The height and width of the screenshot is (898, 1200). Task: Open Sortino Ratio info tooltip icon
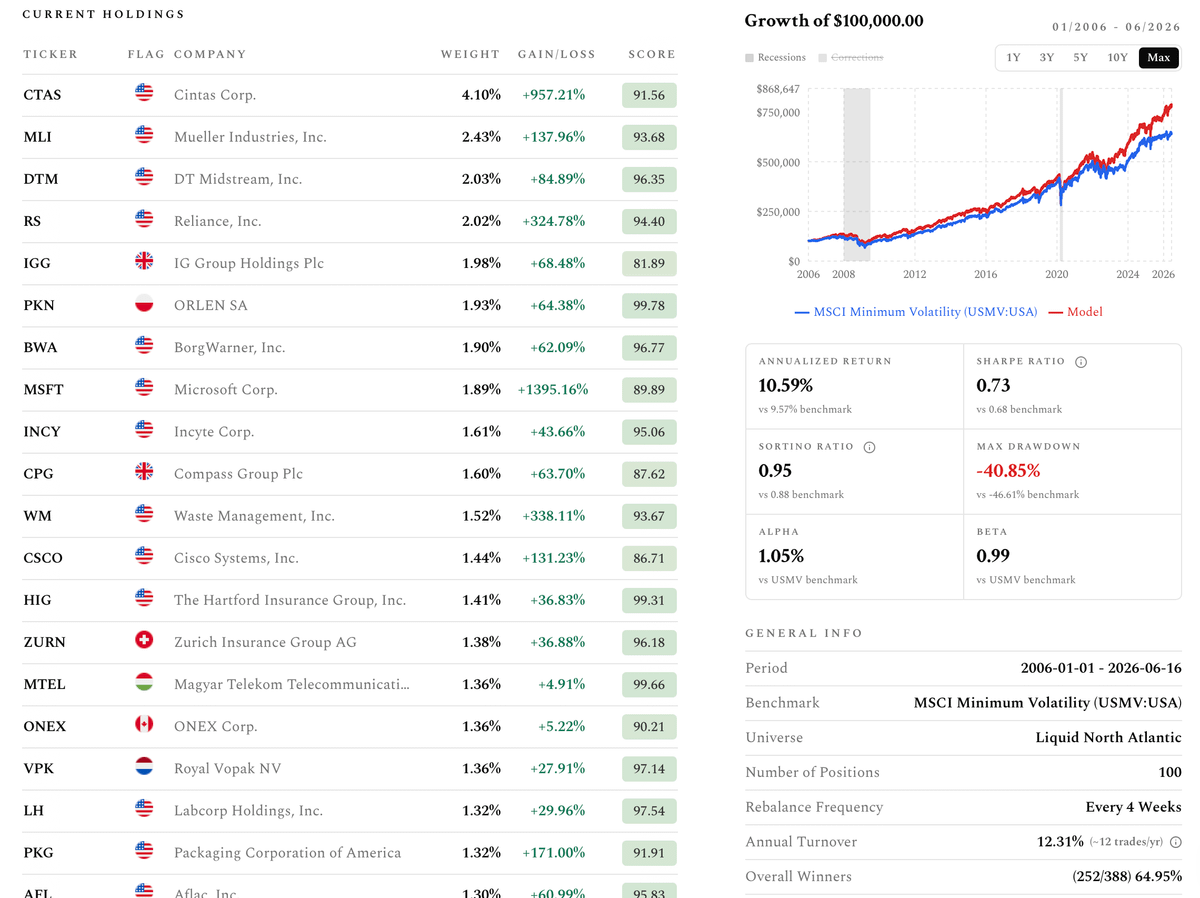[869, 447]
